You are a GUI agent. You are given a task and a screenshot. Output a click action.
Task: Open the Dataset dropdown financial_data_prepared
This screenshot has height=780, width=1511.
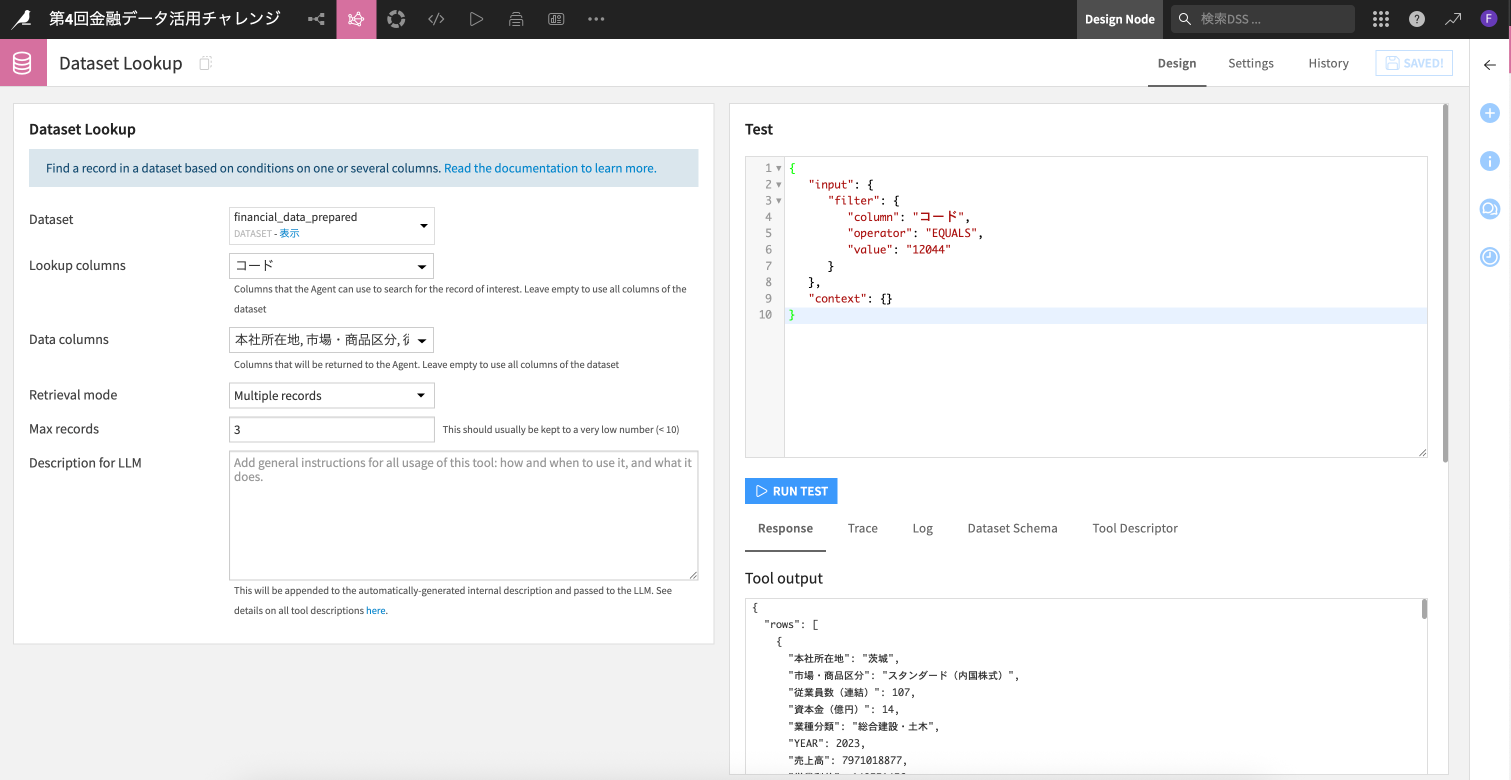point(332,225)
